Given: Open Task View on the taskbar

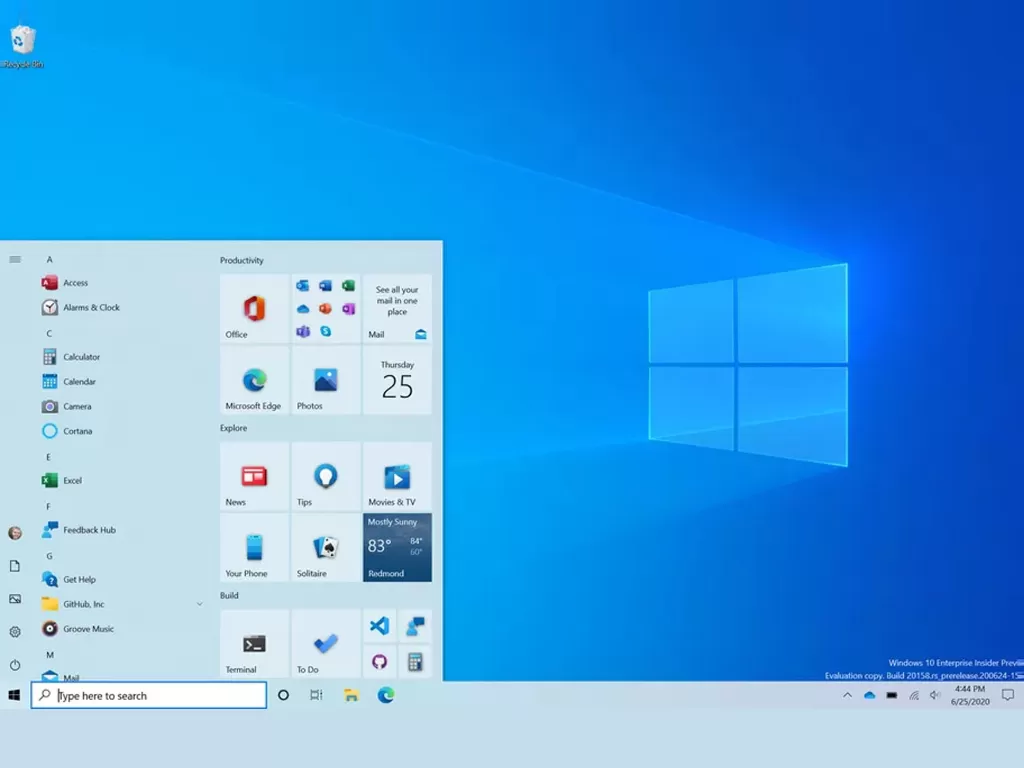Looking at the screenshot, I should pyautogui.click(x=316, y=696).
